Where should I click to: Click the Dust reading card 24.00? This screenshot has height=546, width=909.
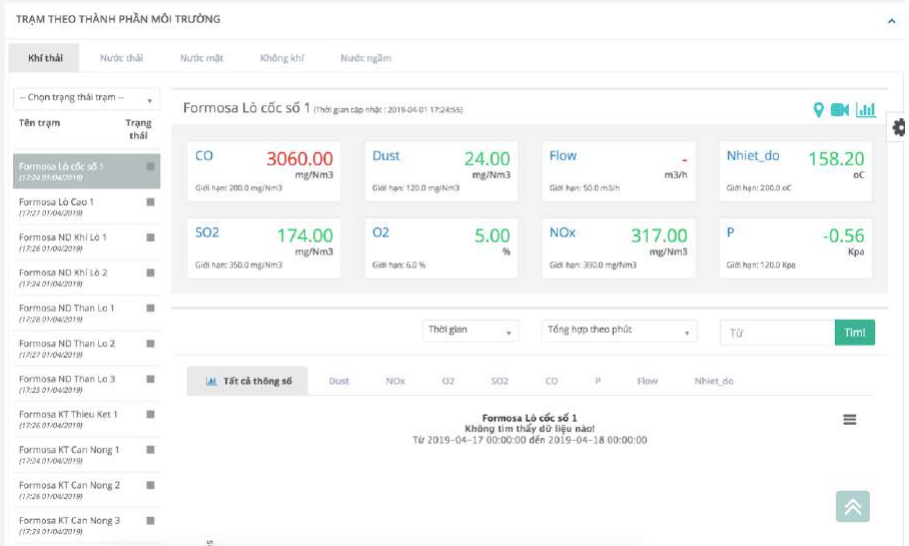[x=441, y=171]
